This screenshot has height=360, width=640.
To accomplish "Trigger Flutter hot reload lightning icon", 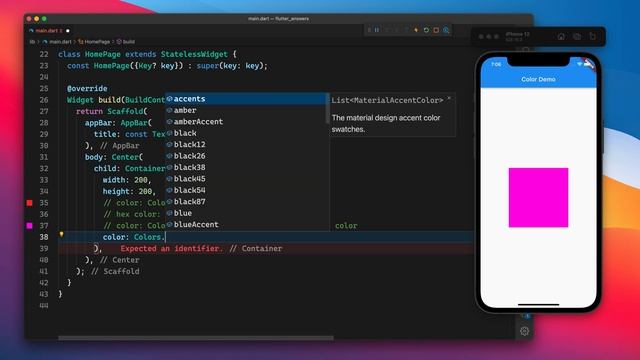I will tap(416, 30).
